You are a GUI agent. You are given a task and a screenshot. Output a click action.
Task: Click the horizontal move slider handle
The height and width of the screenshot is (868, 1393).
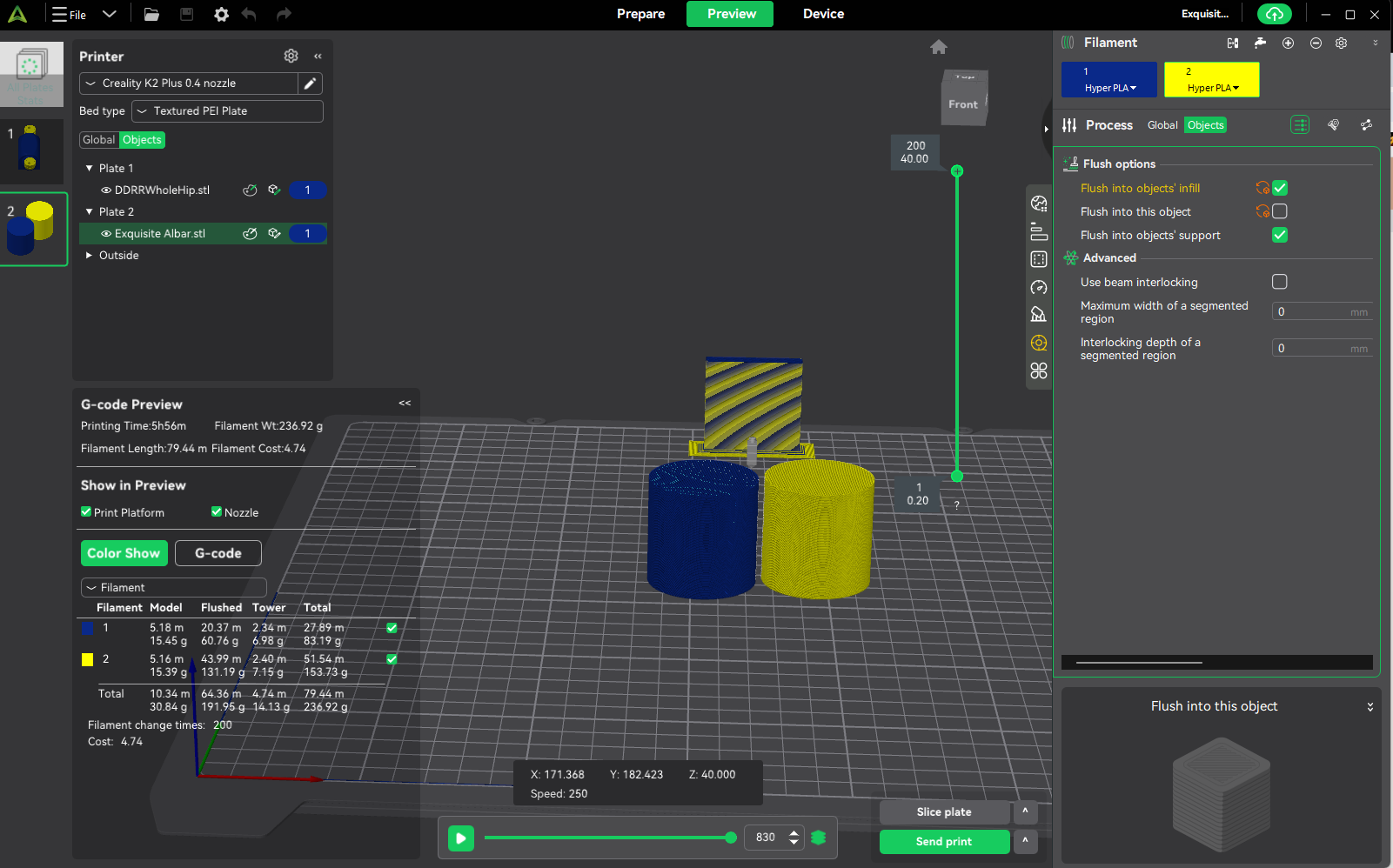pyautogui.click(x=731, y=838)
